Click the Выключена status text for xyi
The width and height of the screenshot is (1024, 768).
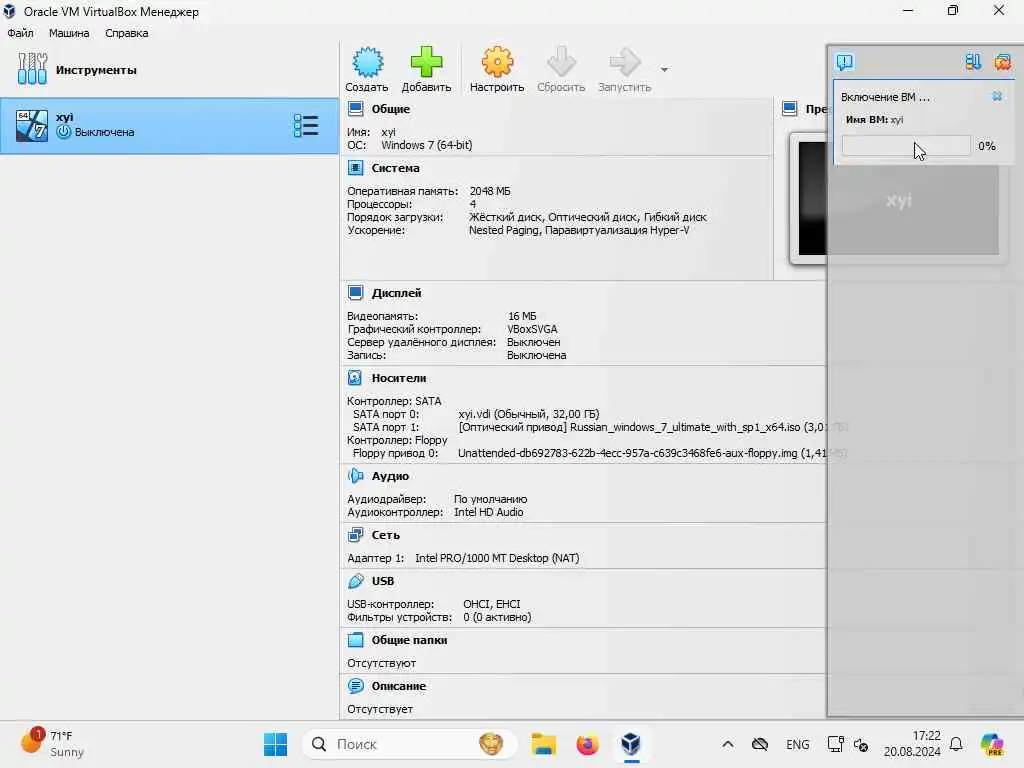[104, 132]
